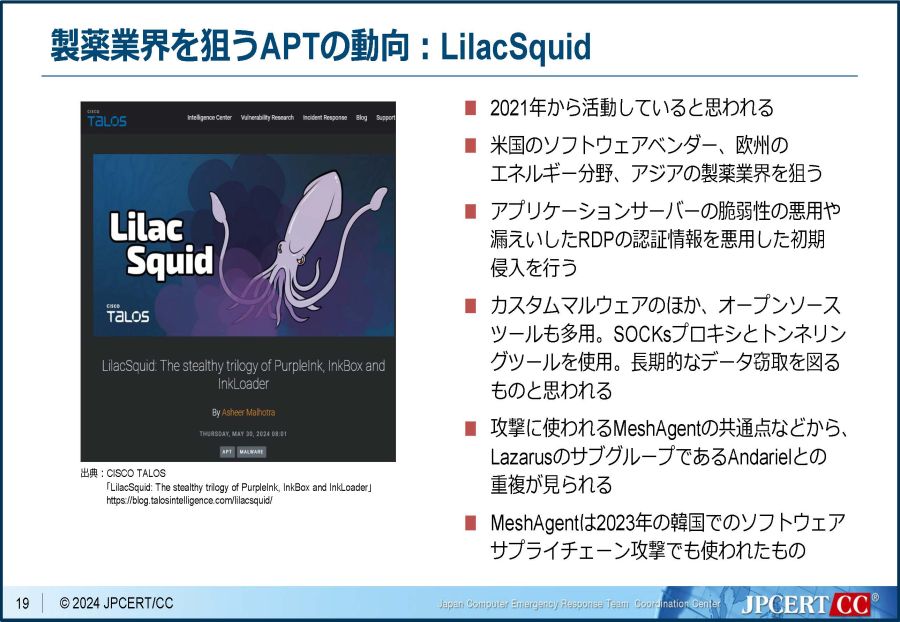900x622 pixels.
Task: Select the bullet starting '攻撃に使われるMeshAgent'
Action: pyautogui.click(x=669, y=457)
